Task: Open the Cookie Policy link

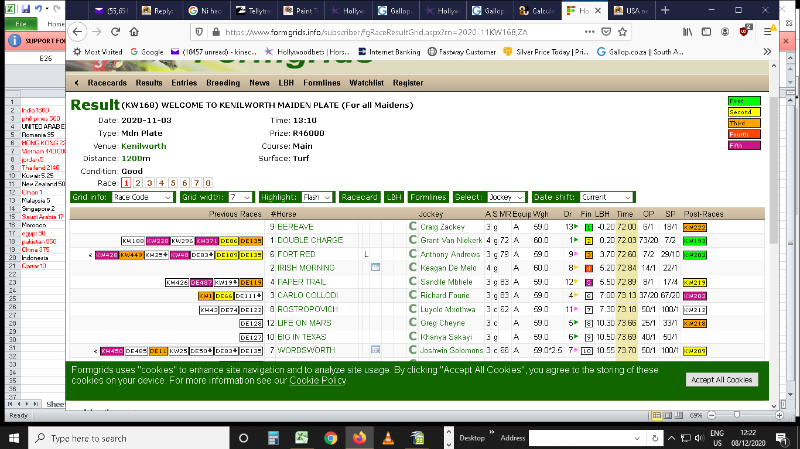Action: (319, 381)
